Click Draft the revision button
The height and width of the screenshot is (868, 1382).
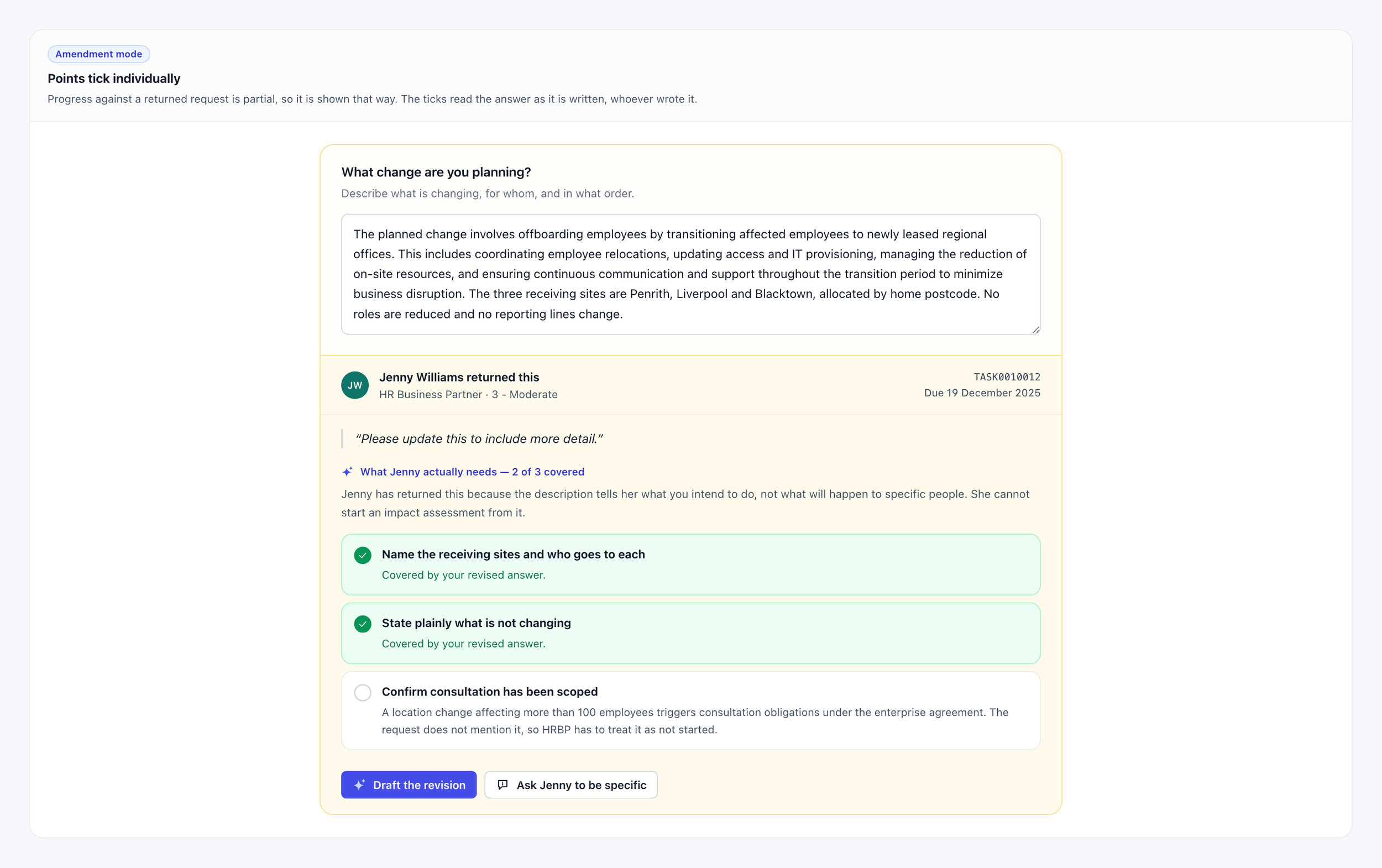[409, 785]
